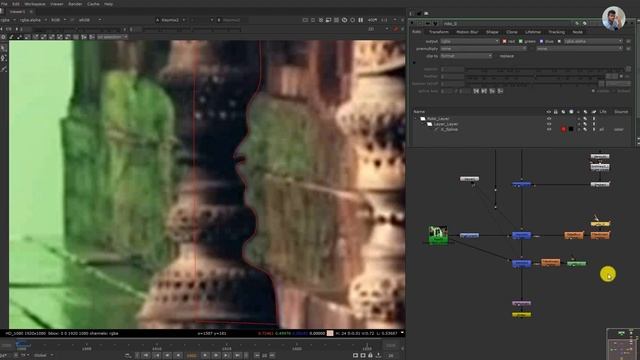Toggle visibility of Layer_Layer
Image resolution: width=640 pixels, height=360 pixels.
[x=549, y=124]
